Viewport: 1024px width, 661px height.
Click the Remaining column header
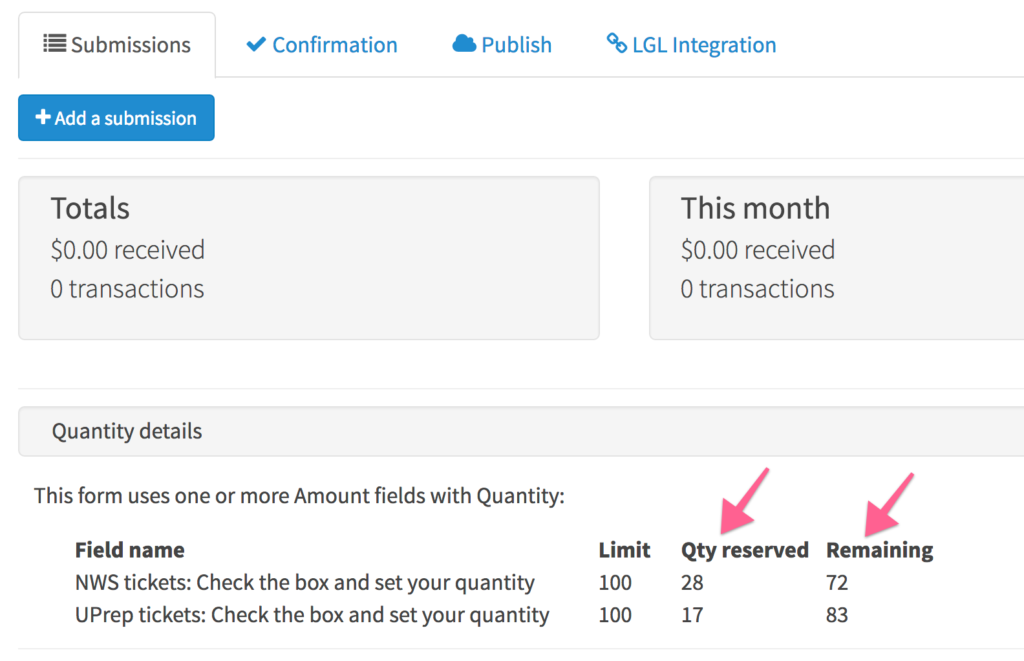coord(880,550)
